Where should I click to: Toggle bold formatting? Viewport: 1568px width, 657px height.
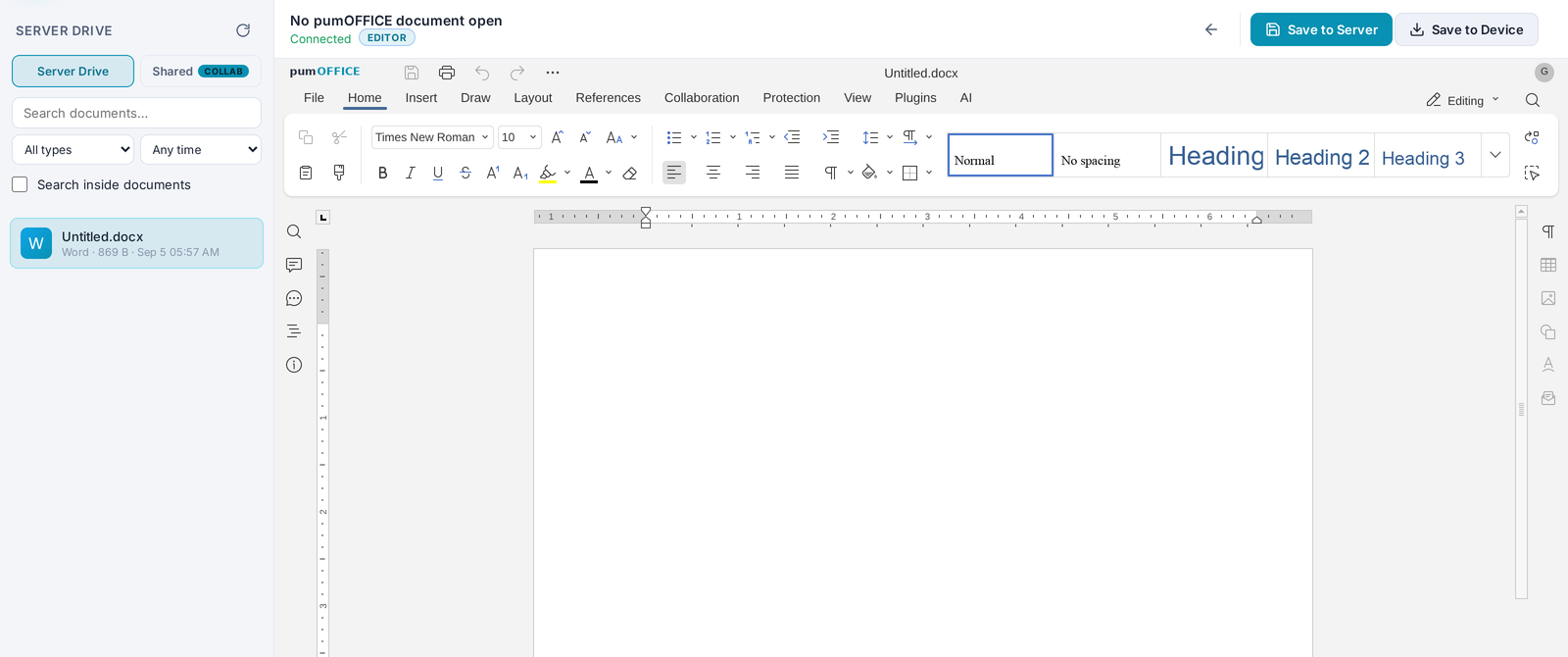[383, 173]
